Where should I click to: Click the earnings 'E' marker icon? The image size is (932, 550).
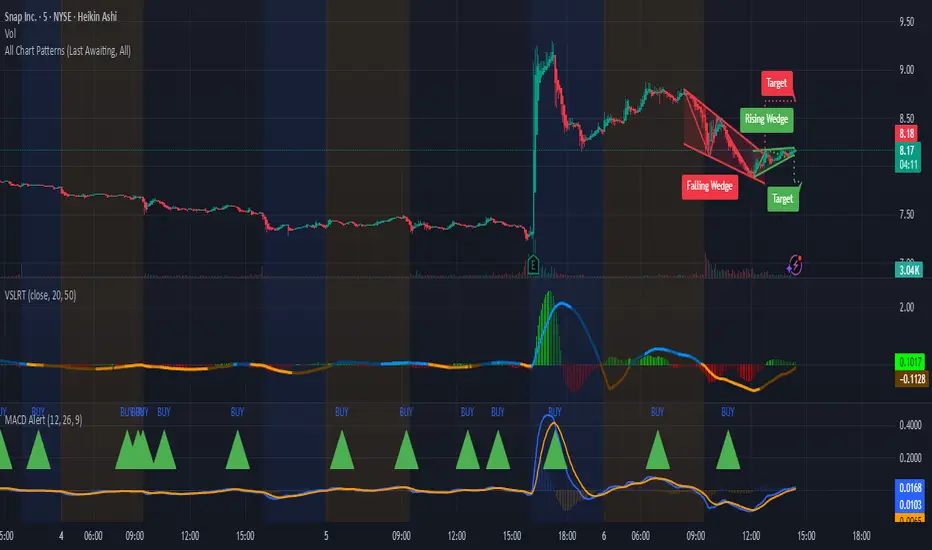[533, 265]
